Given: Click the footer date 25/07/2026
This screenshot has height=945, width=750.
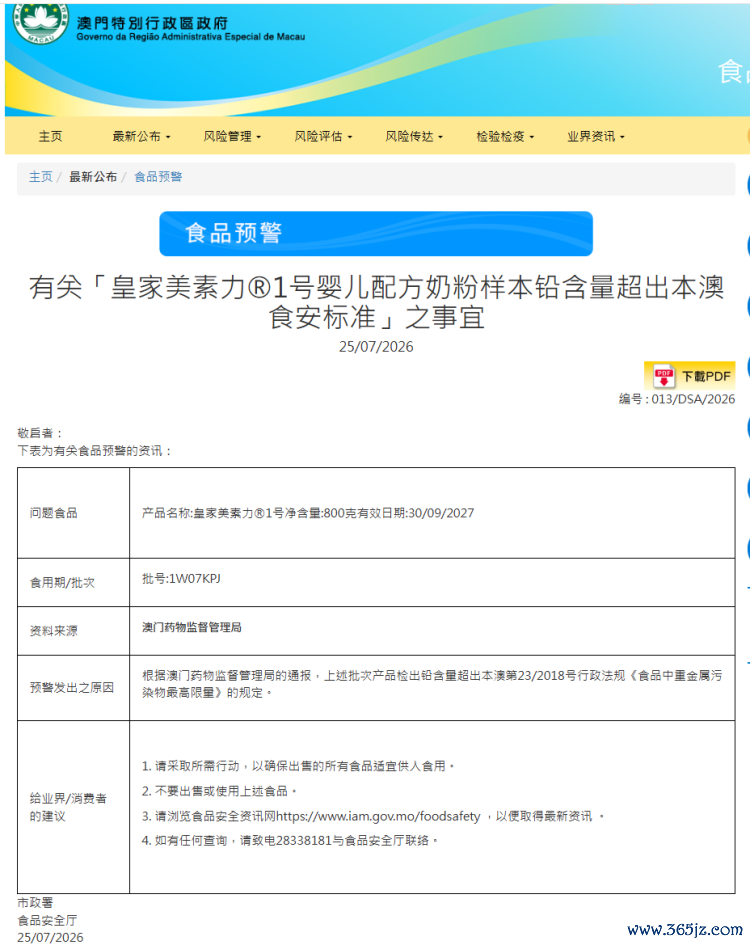Looking at the screenshot, I should coord(50,937).
